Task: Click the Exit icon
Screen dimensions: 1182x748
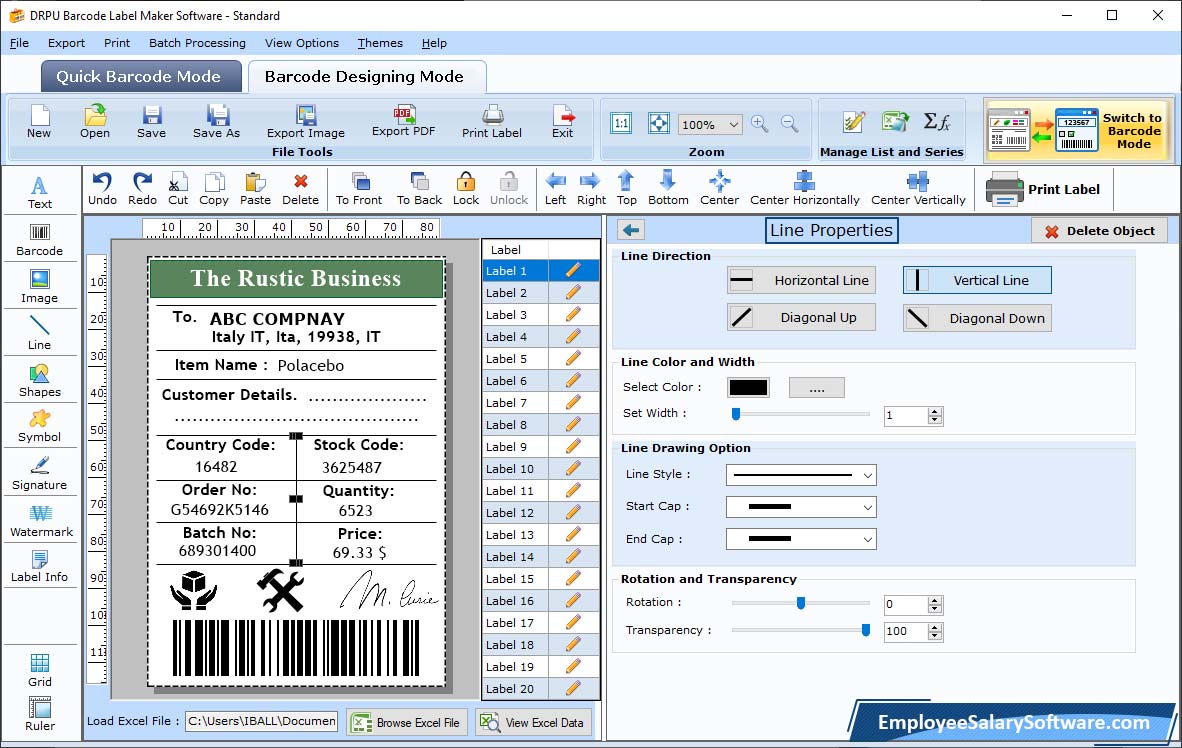Action: click(x=562, y=121)
